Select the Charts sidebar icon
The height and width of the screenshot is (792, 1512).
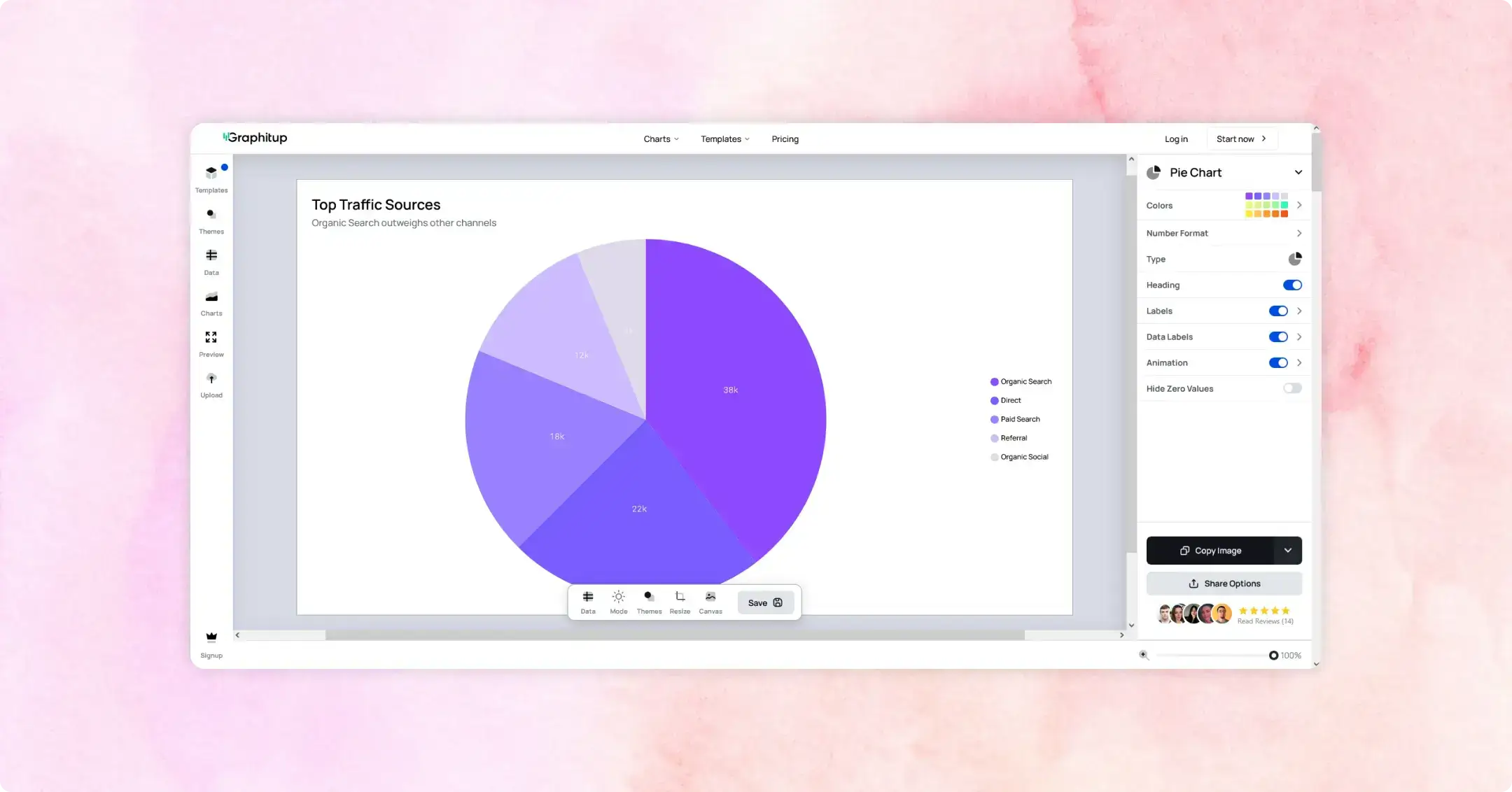[211, 297]
